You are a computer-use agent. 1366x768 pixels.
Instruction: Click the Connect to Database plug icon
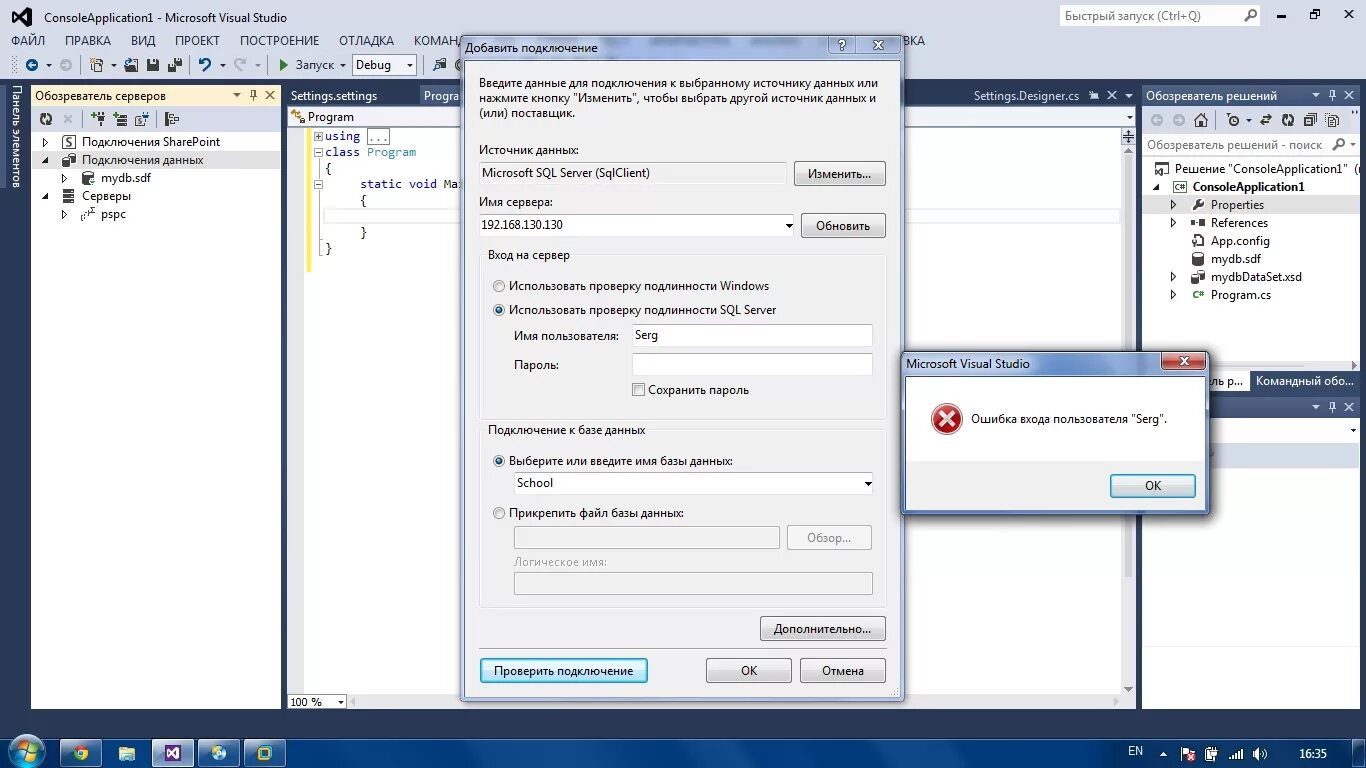98,119
